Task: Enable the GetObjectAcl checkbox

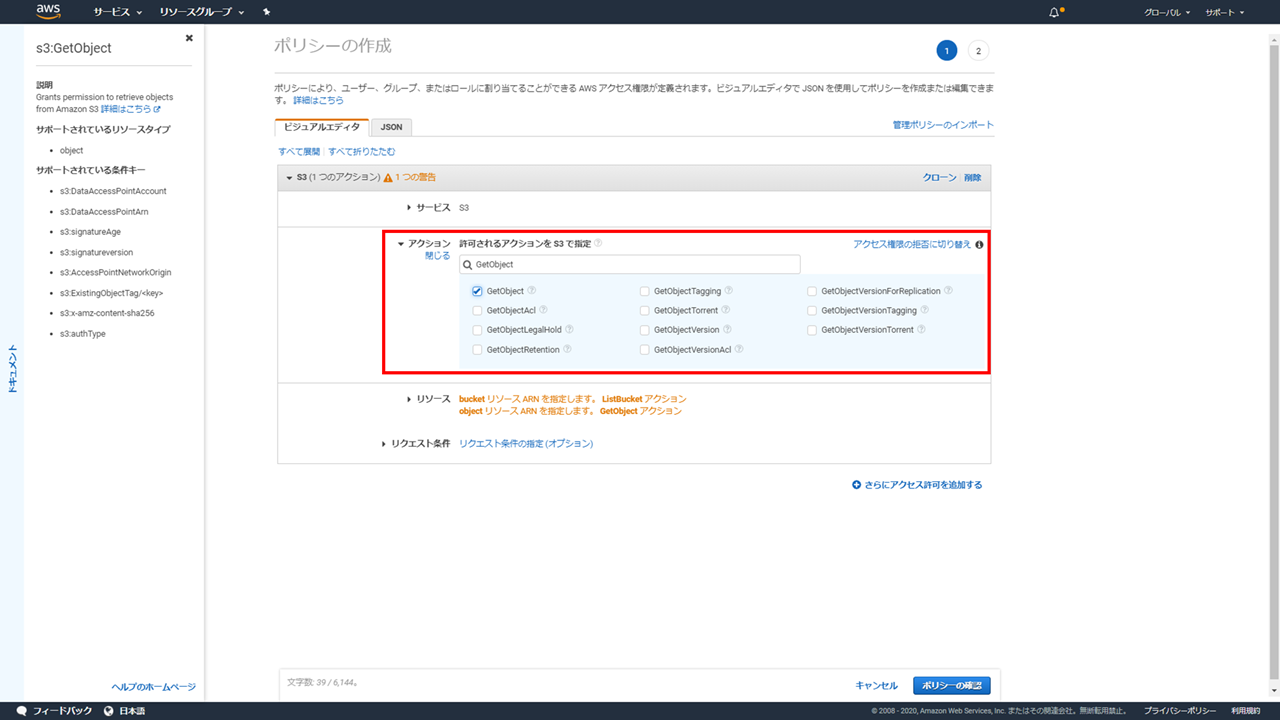Action: (477, 310)
